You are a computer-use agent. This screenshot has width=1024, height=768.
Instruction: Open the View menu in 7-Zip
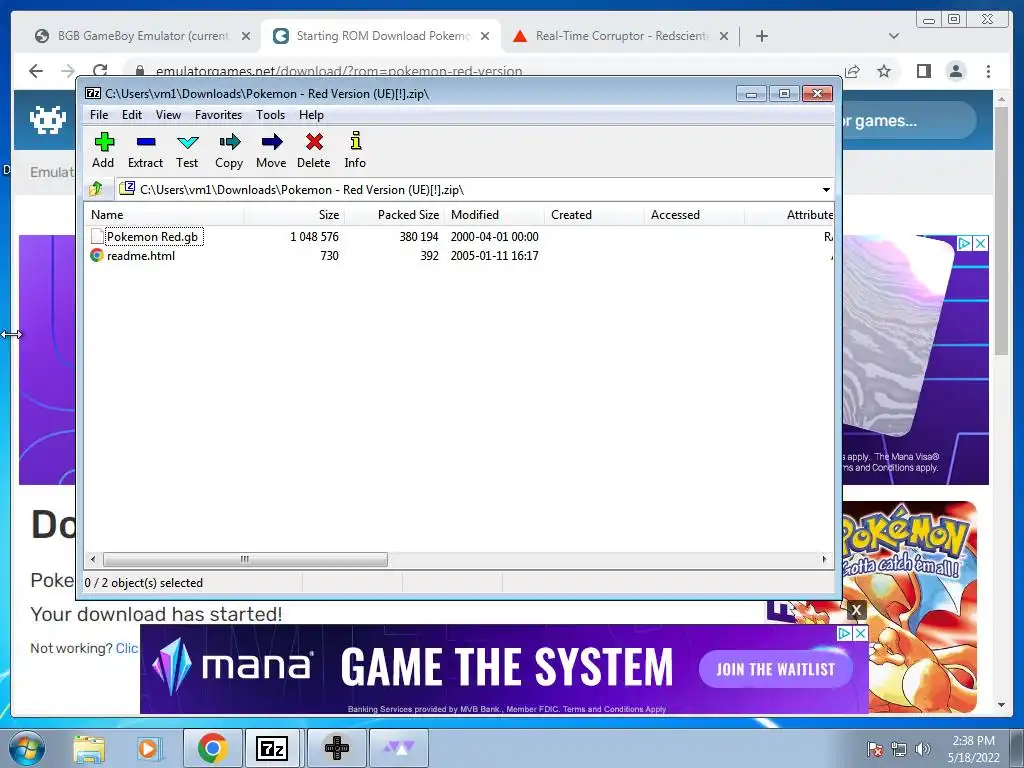[168, 115]
